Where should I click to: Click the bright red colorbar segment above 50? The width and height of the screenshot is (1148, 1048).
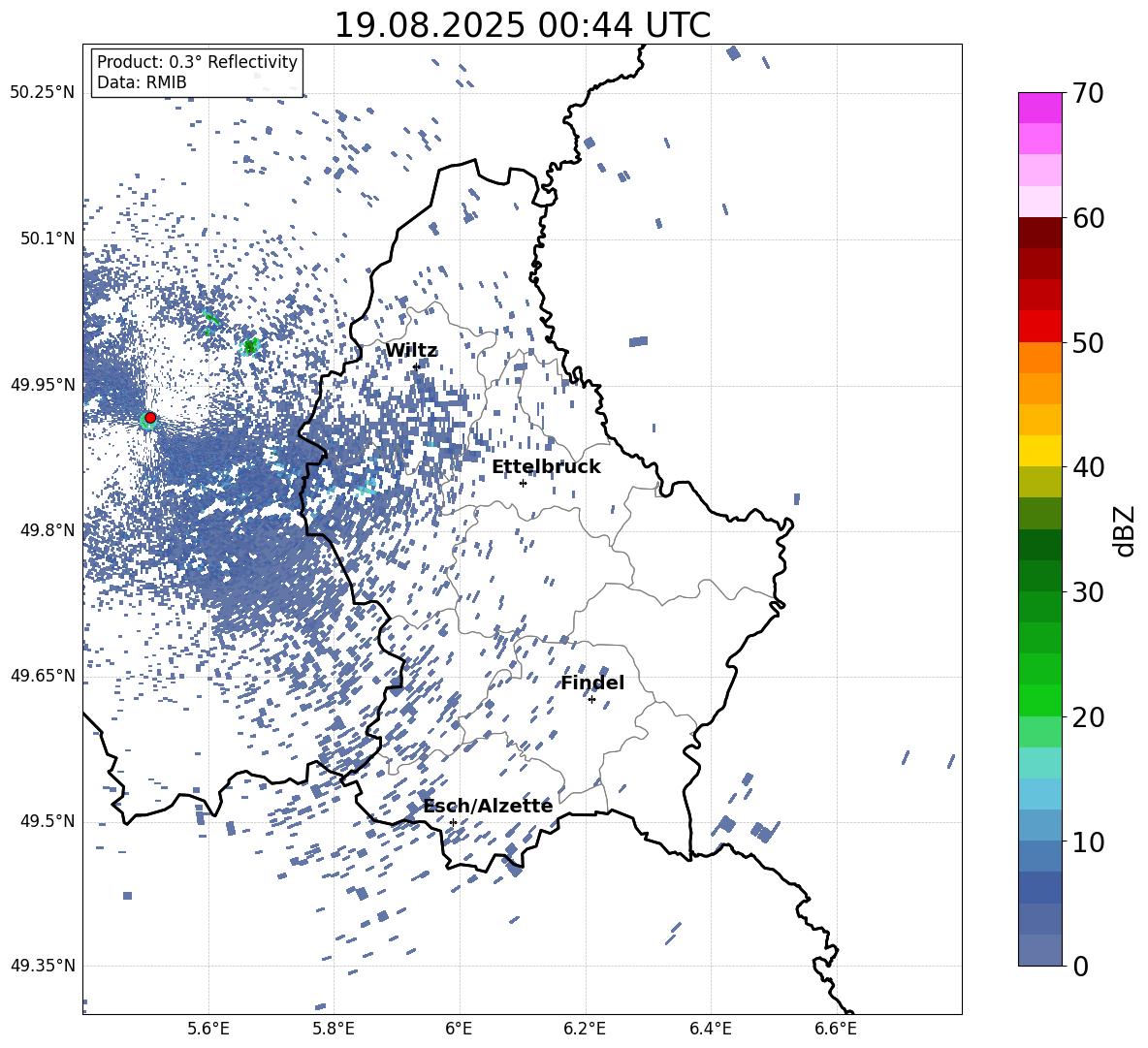[x=1039, y=327]
